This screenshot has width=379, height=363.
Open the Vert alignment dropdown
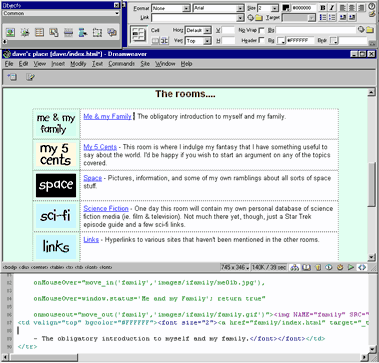208,41
